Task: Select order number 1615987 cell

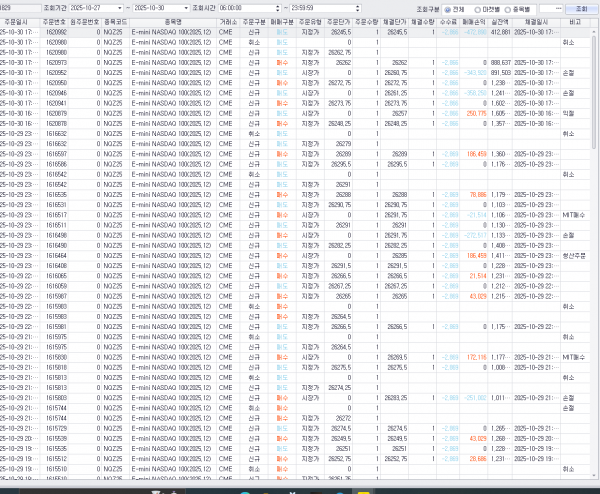Action: point(54,296)
